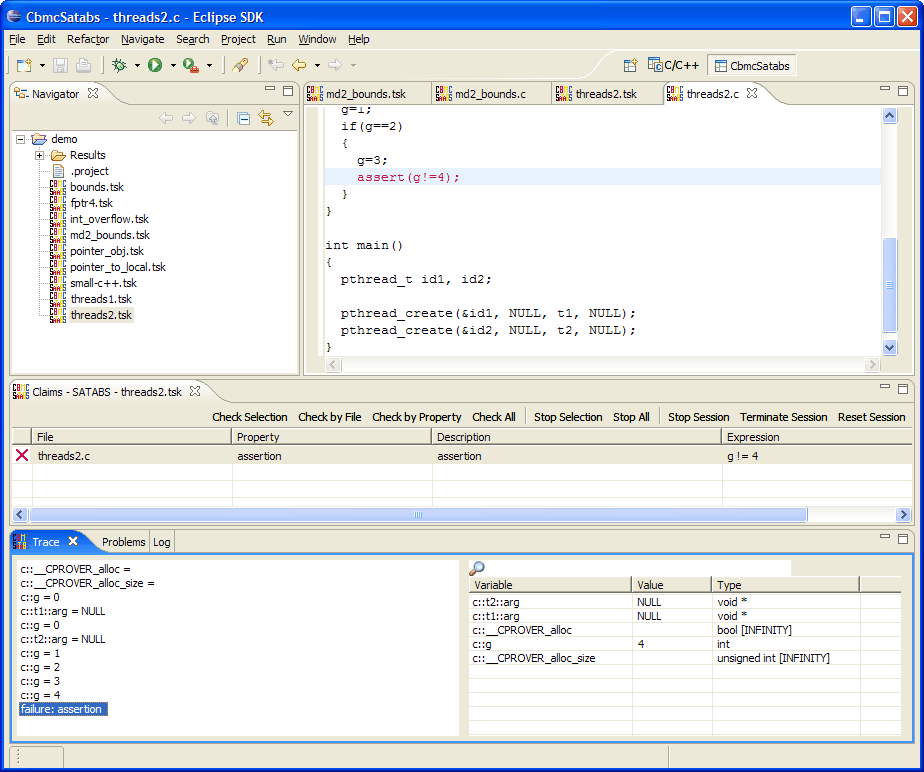Screen dimensions: 924x772
Task: Open the Project menu
Action: [x=238, y=39]
